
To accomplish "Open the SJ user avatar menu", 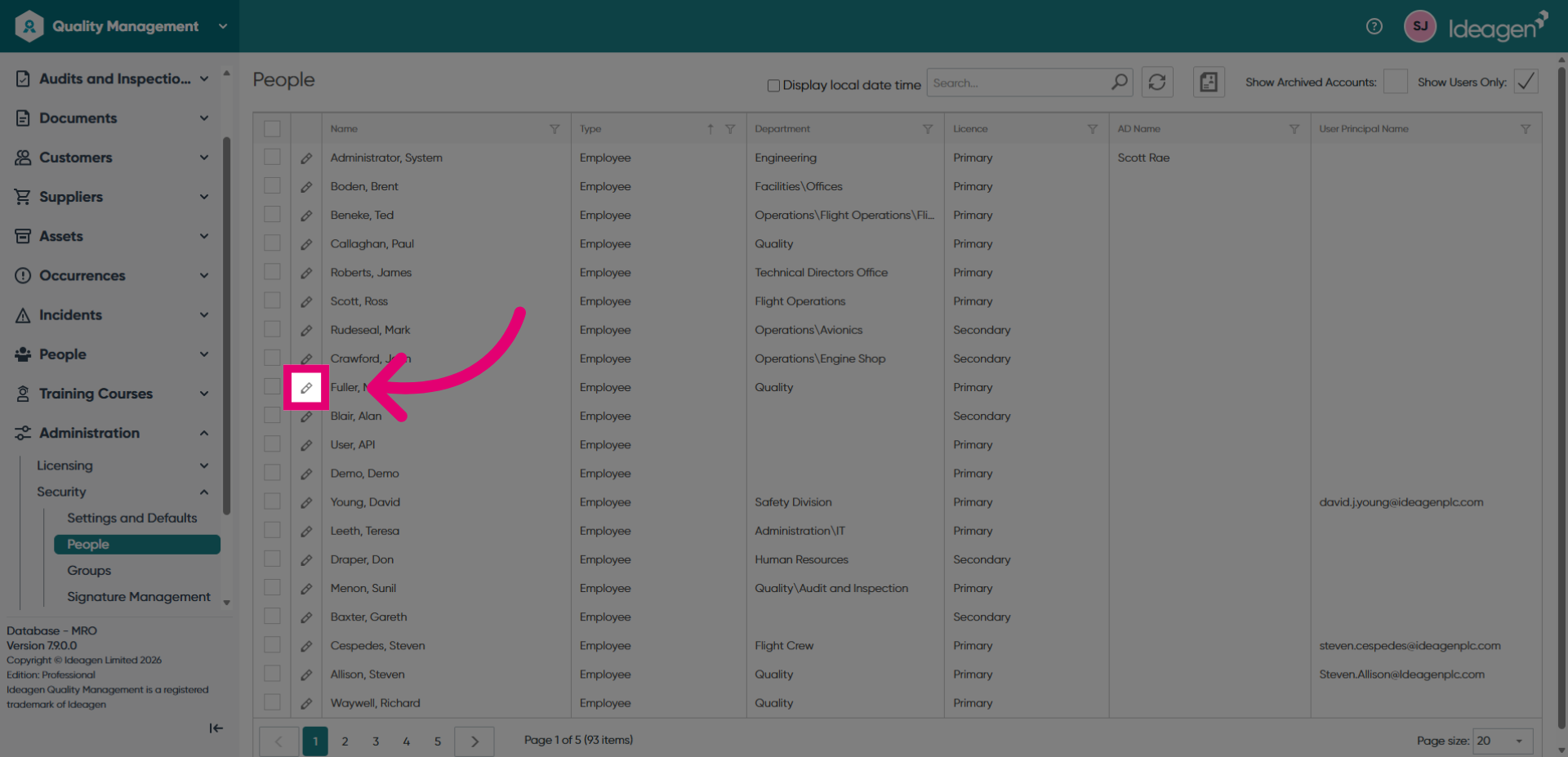I will pos(1420,26).
